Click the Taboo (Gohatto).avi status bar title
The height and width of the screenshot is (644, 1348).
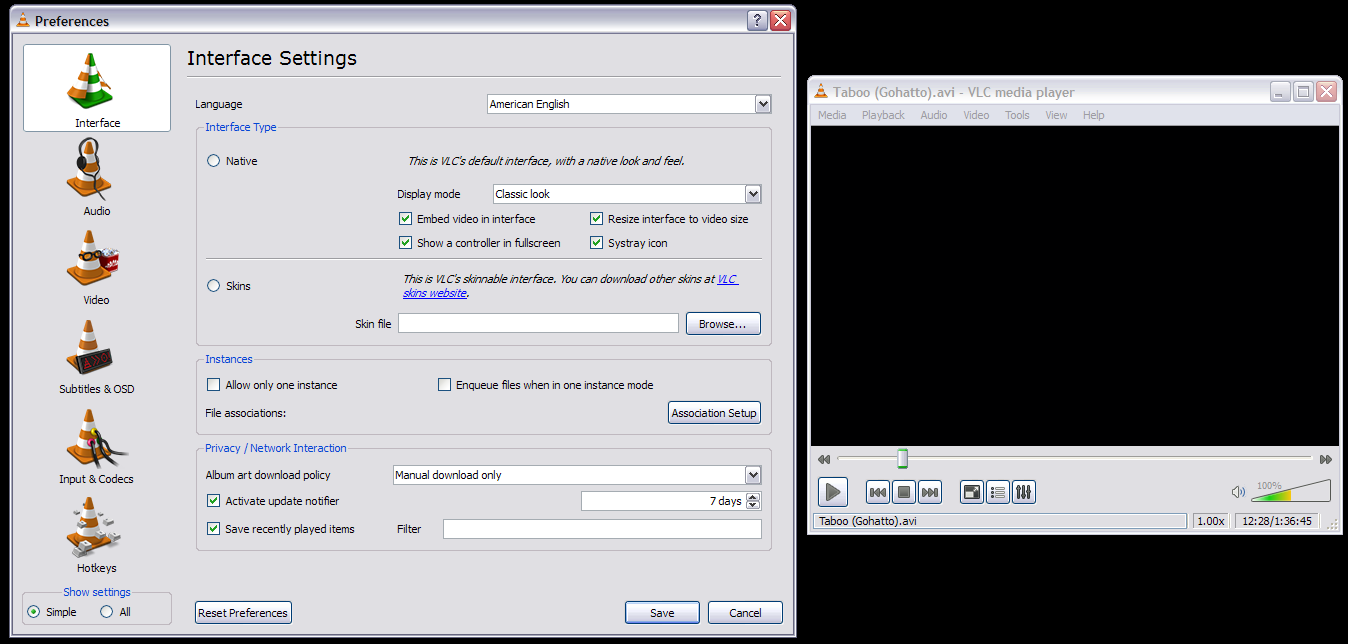point(1000,521)
